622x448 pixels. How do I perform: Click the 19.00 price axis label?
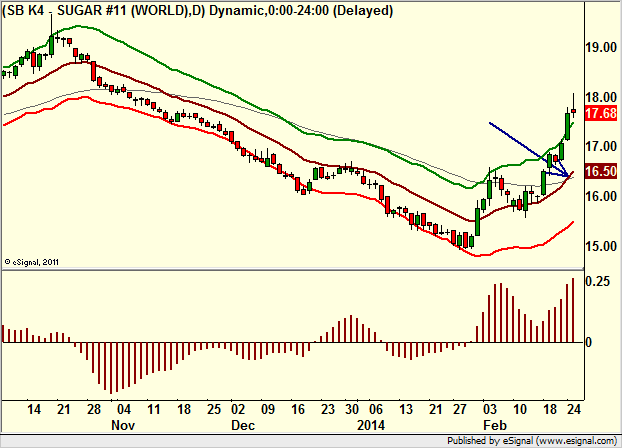(x=601, y=47)
